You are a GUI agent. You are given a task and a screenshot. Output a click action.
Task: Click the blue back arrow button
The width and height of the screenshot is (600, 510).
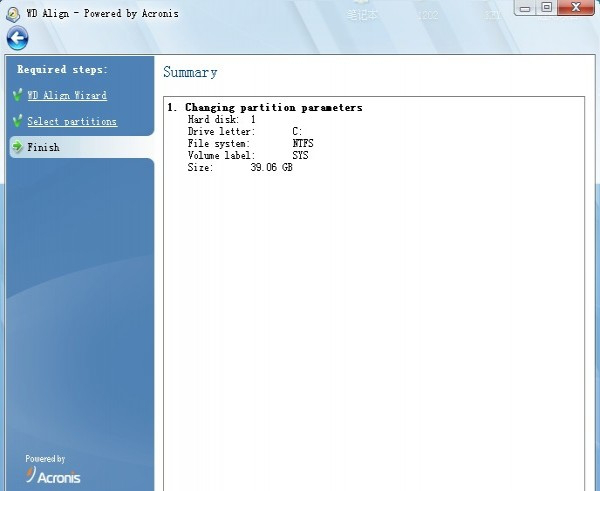tap(17, 38)
